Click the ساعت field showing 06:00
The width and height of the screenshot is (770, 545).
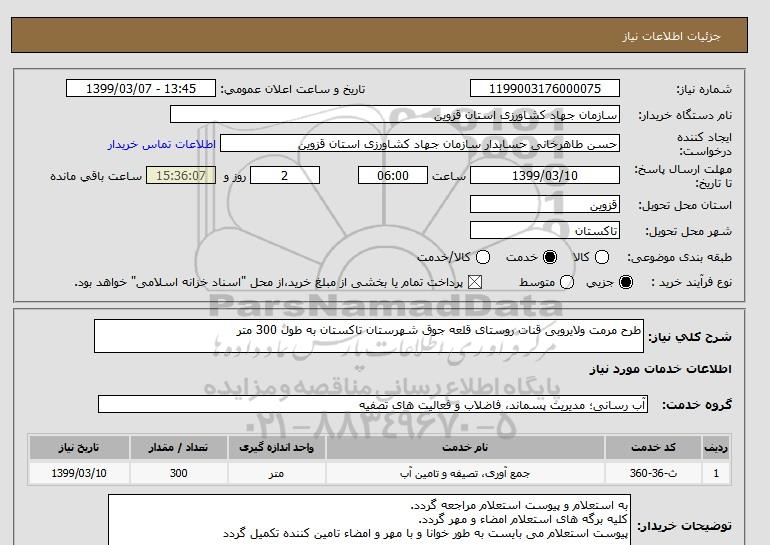click(393, 175)
